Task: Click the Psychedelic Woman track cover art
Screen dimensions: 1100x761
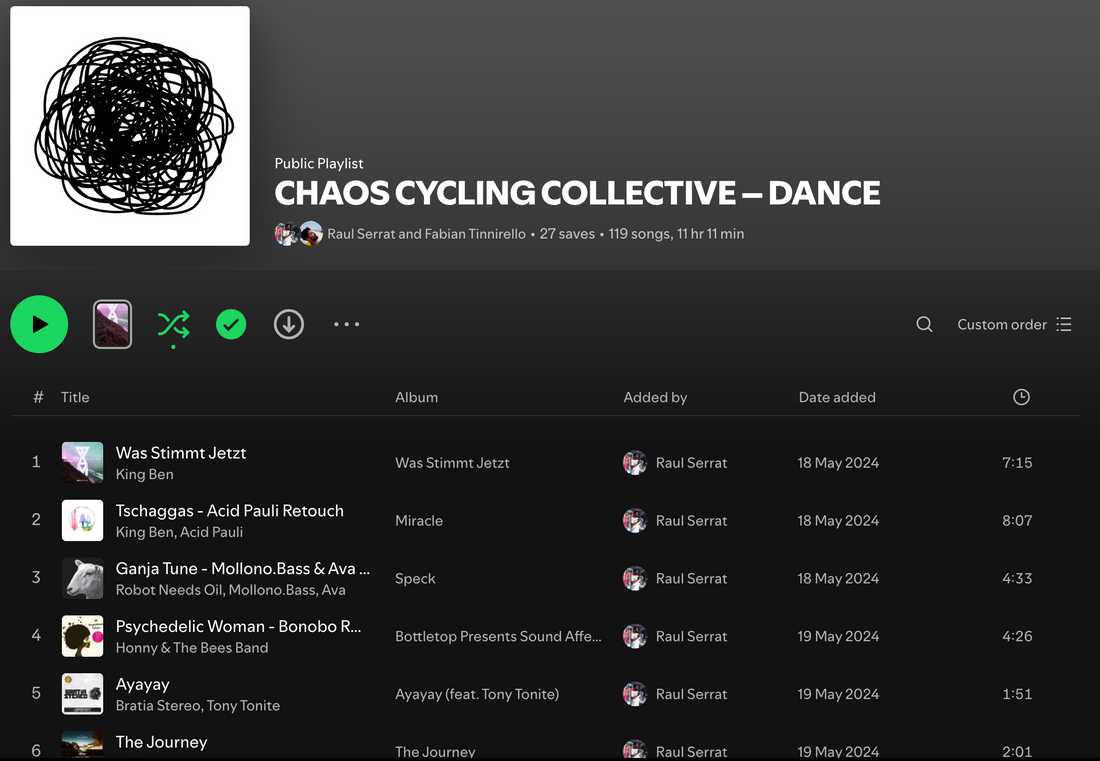Action: click(82, 636)
